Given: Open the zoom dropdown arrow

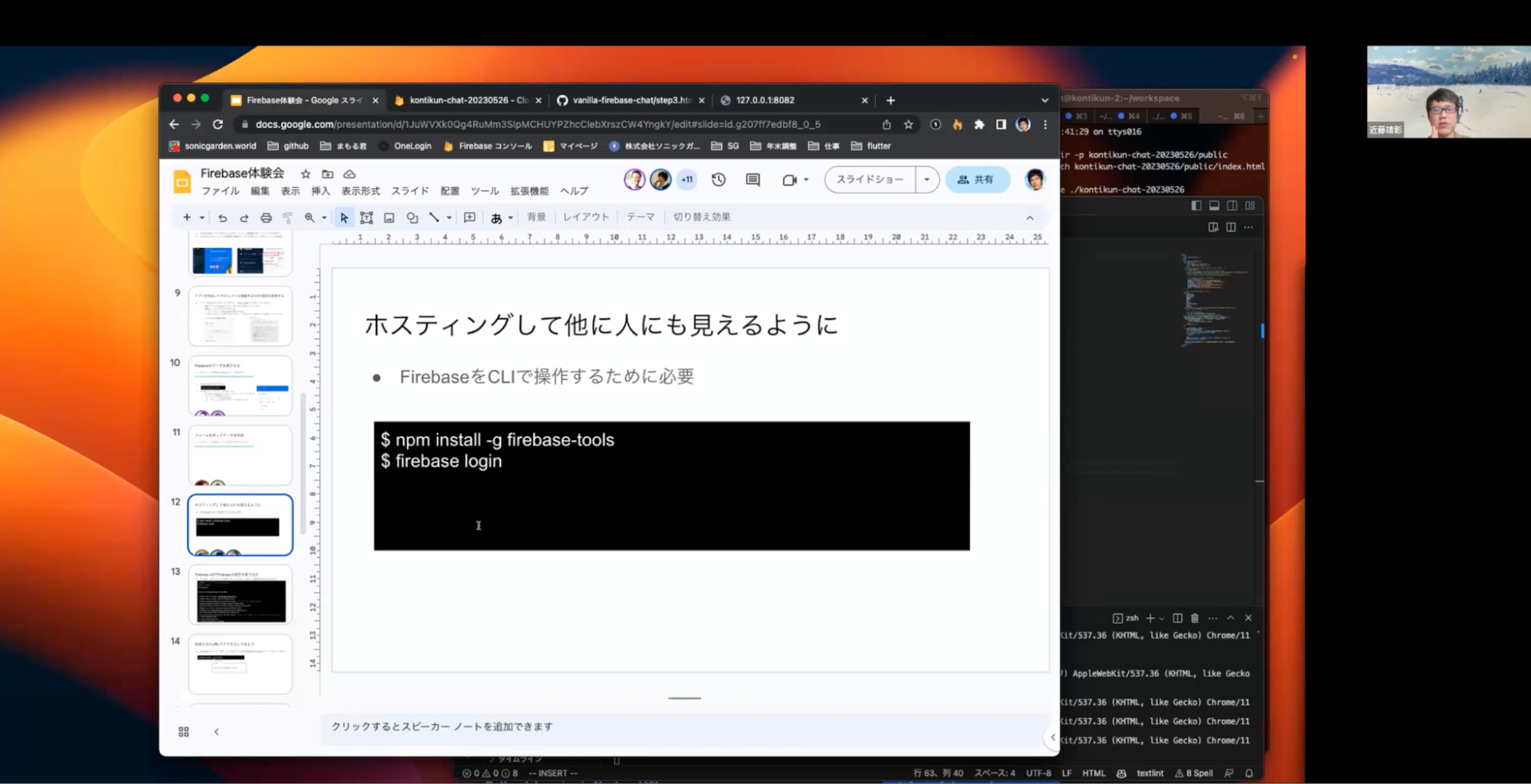Looking at the screenshot, I should [324, 218].
